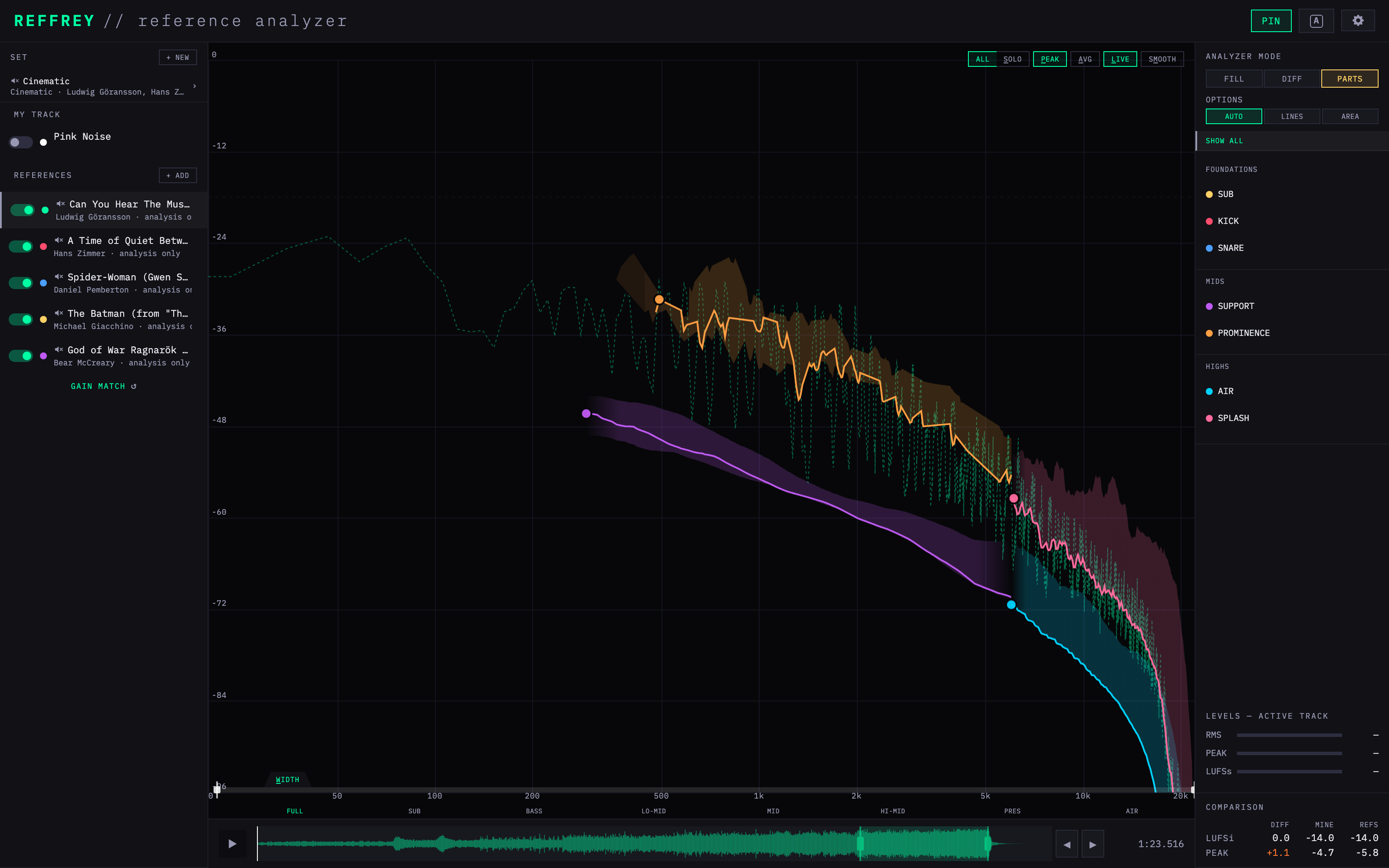This screenshot has height=868, width=1389.
Task: Click the orange Prominence node on the graph
Action: click(659, 299)
